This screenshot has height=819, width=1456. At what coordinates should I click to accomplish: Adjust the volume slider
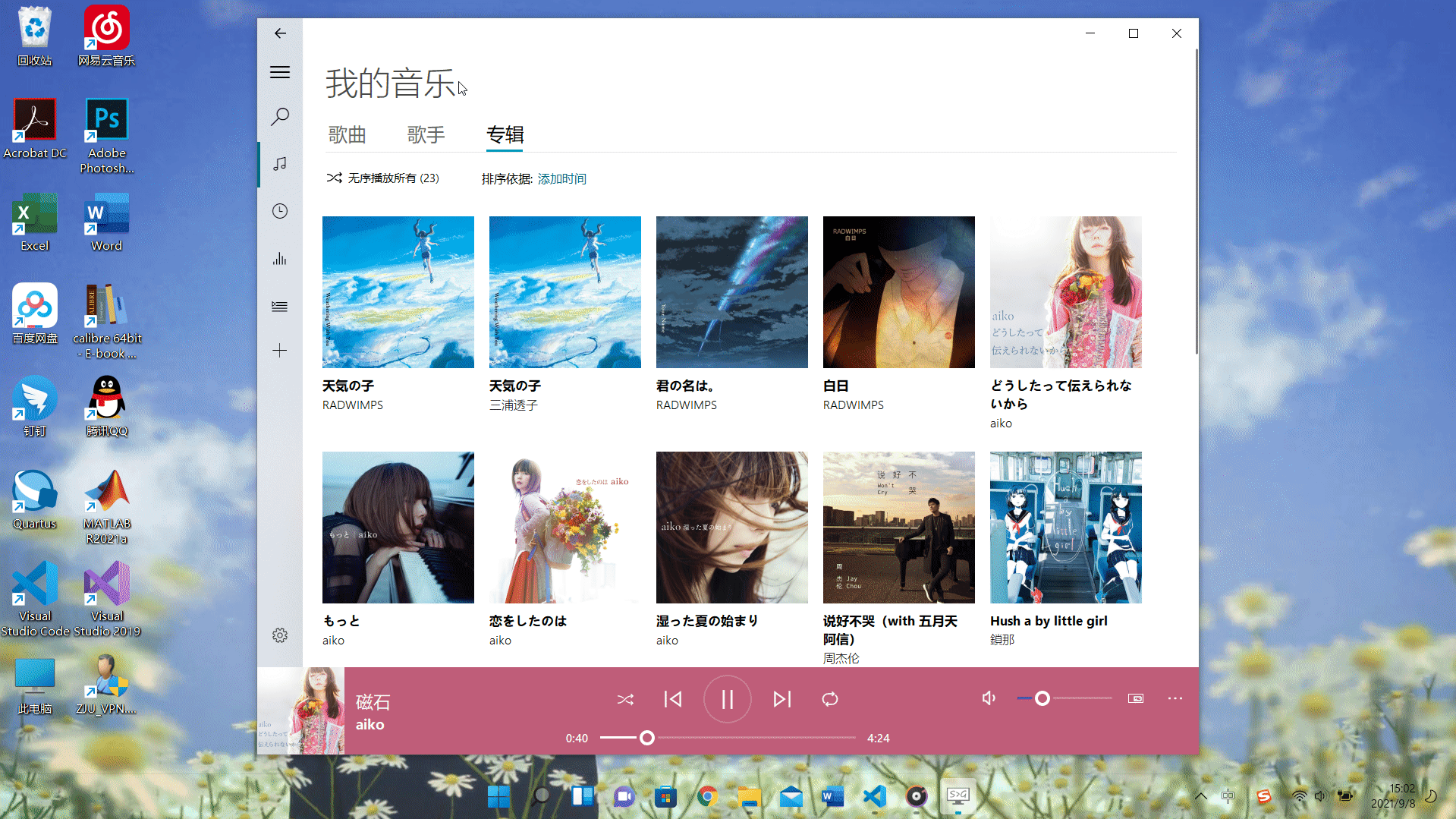pos(1064,698)
